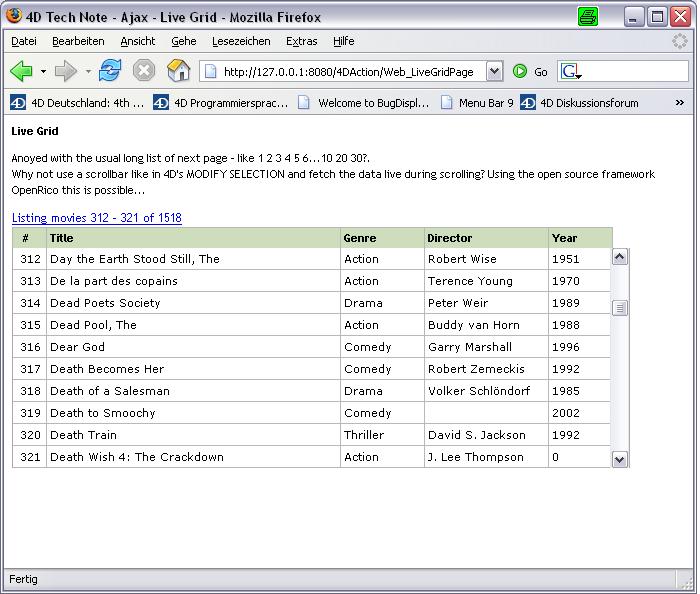The image size is (700, 594).
Task: Click the green printer icon in title bar
Action: point(588,16)
